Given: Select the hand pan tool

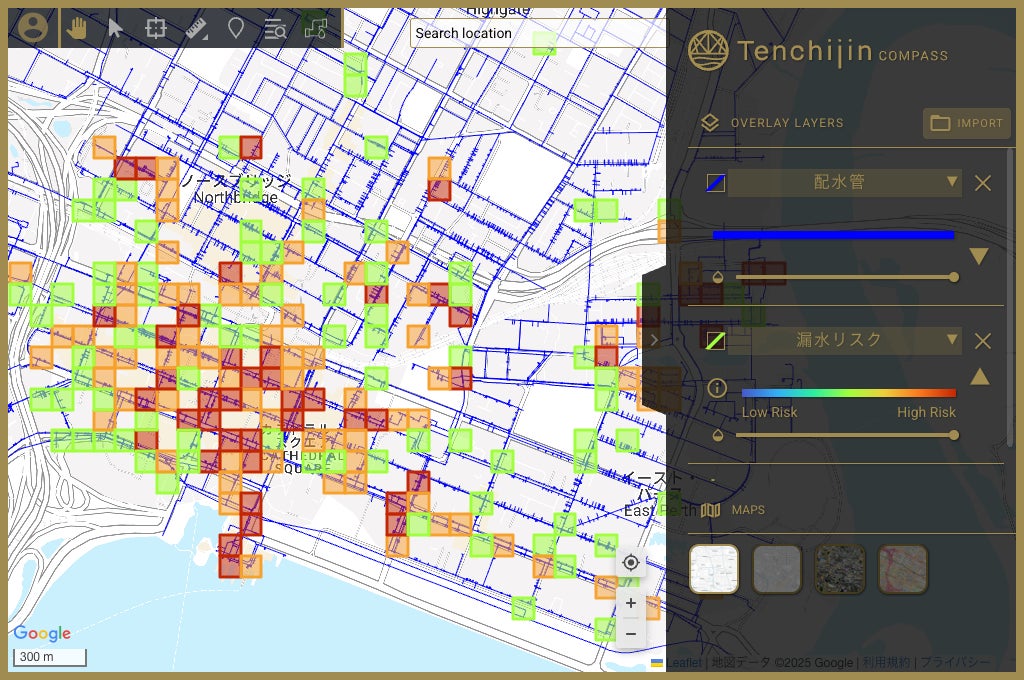Looking at the screenshot, I should [x=77, y=28].
